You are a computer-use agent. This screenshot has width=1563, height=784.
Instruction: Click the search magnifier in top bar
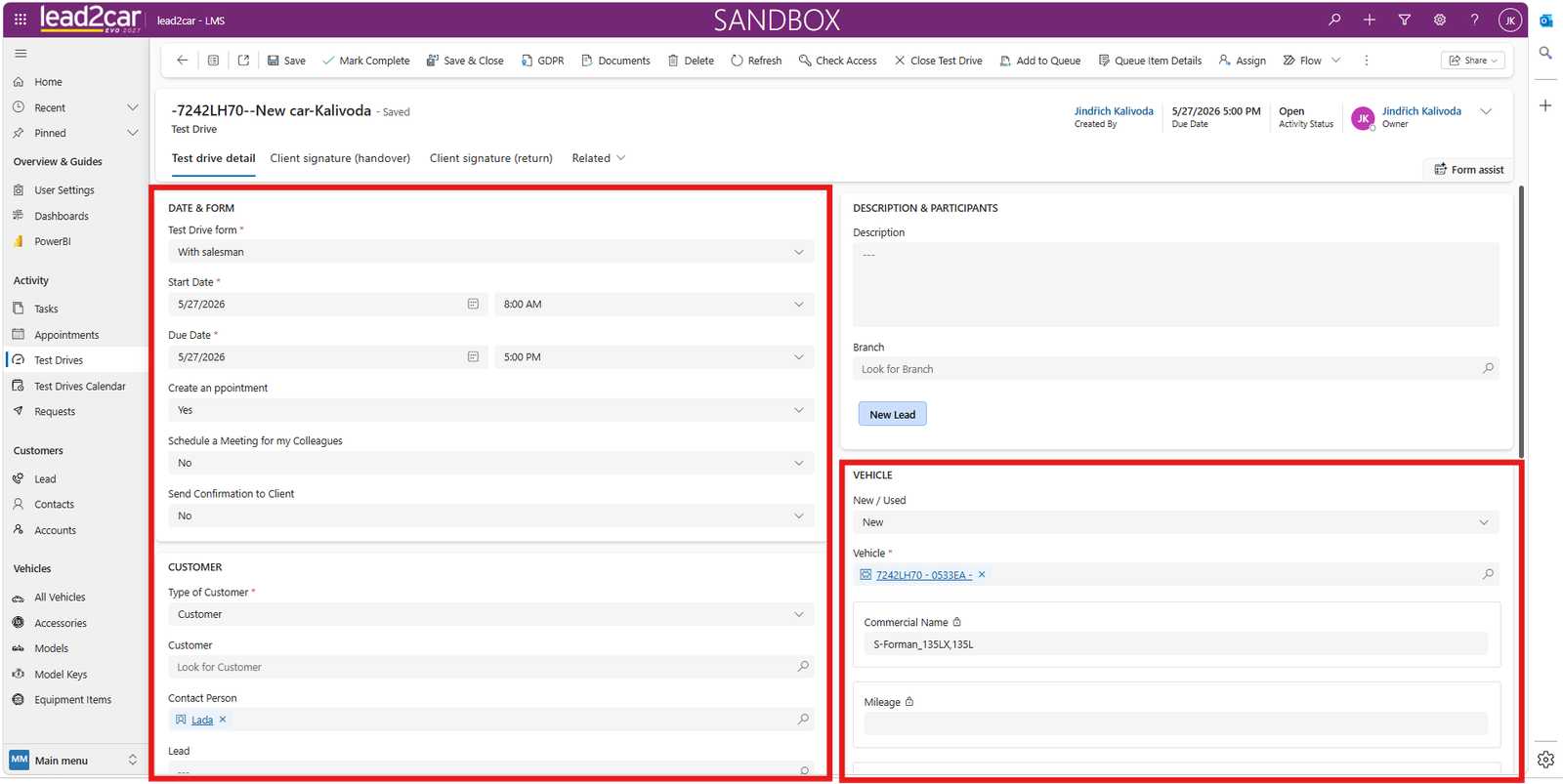[x=1334, y=20]
